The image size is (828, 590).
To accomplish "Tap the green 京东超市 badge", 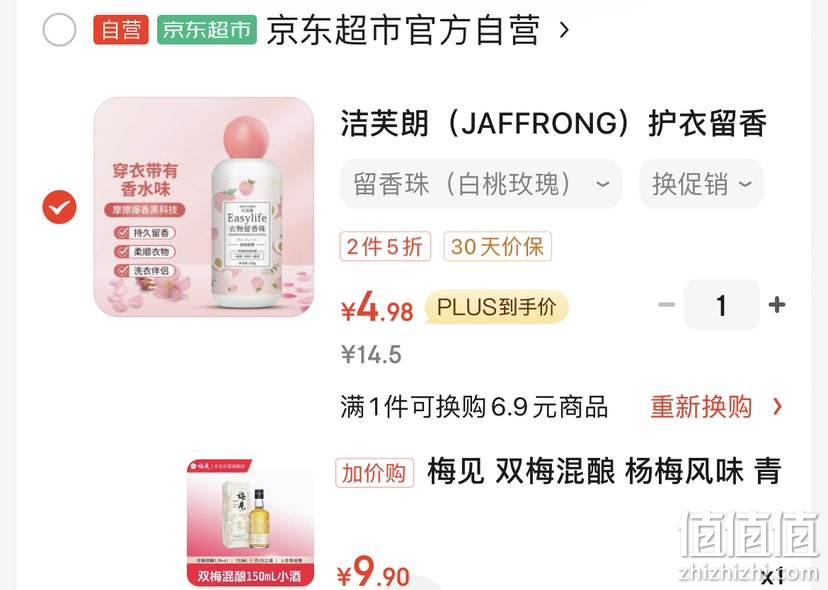I will pyautogui.click(x=207, y=30).
